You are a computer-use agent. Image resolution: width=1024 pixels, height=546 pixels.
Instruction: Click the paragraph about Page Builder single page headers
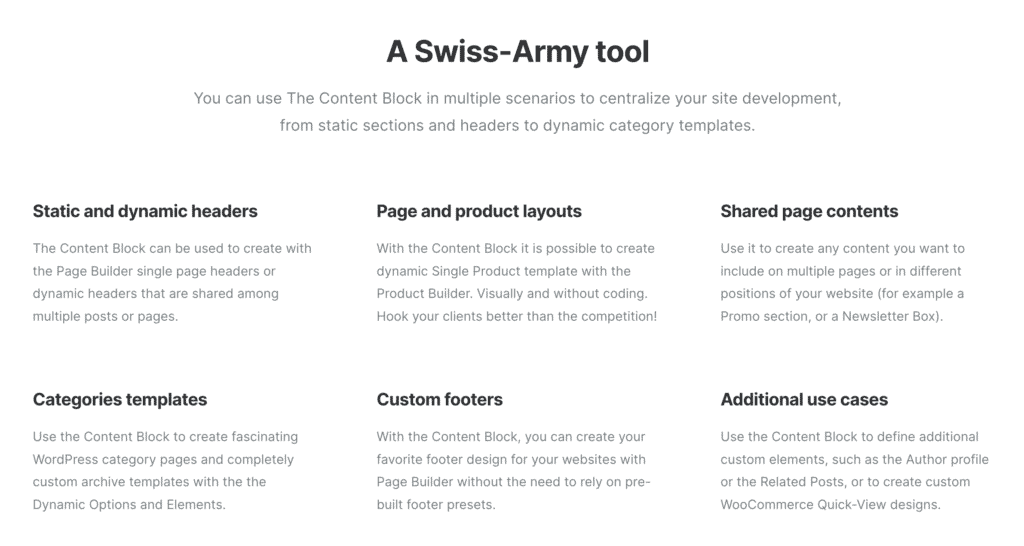point(172,282)
